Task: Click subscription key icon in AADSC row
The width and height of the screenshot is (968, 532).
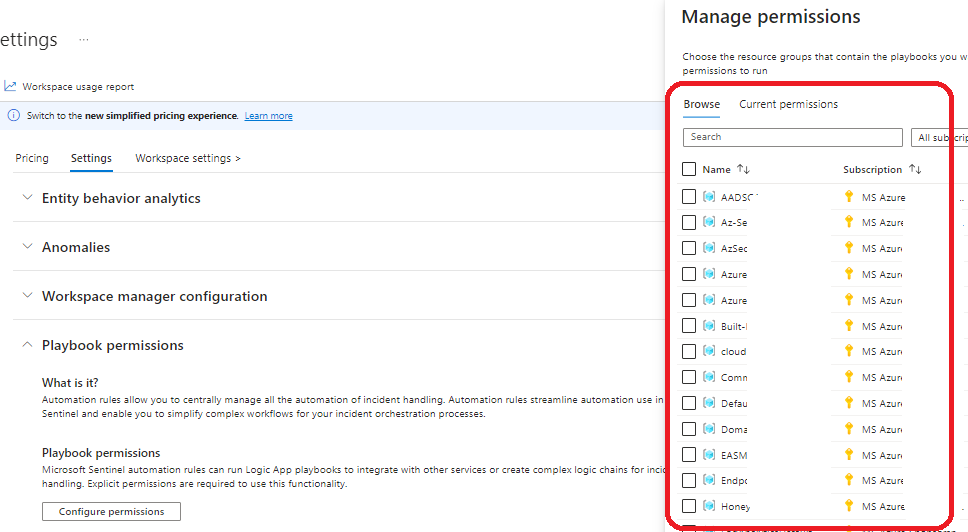Action: (849, 197)
